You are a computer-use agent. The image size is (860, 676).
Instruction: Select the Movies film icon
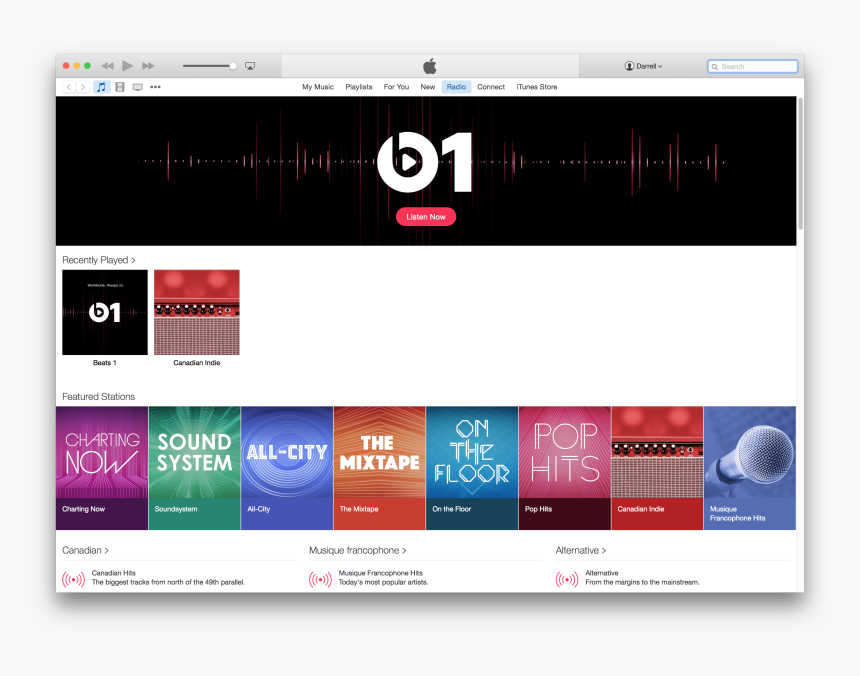tap(120, 87)
